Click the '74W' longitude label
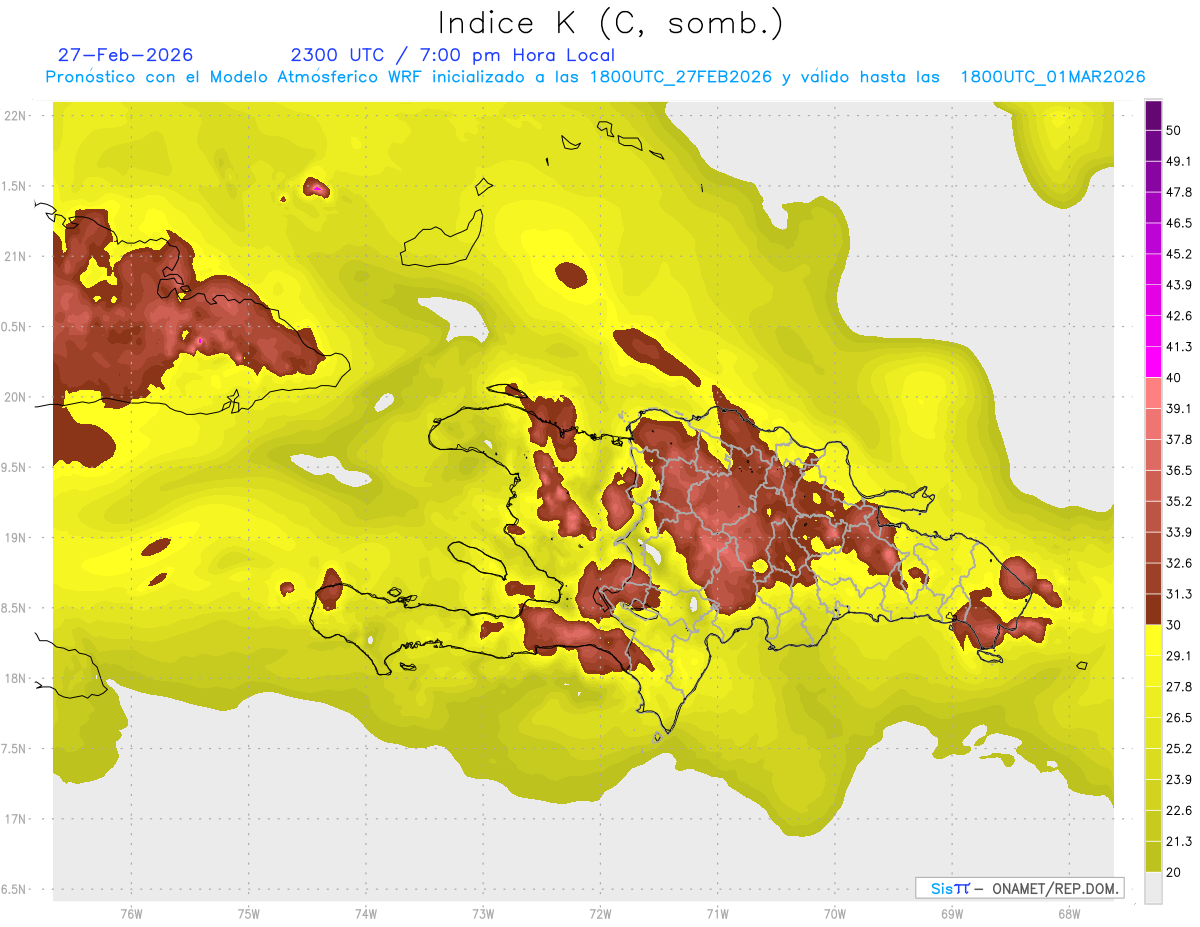 pos(366,913)
